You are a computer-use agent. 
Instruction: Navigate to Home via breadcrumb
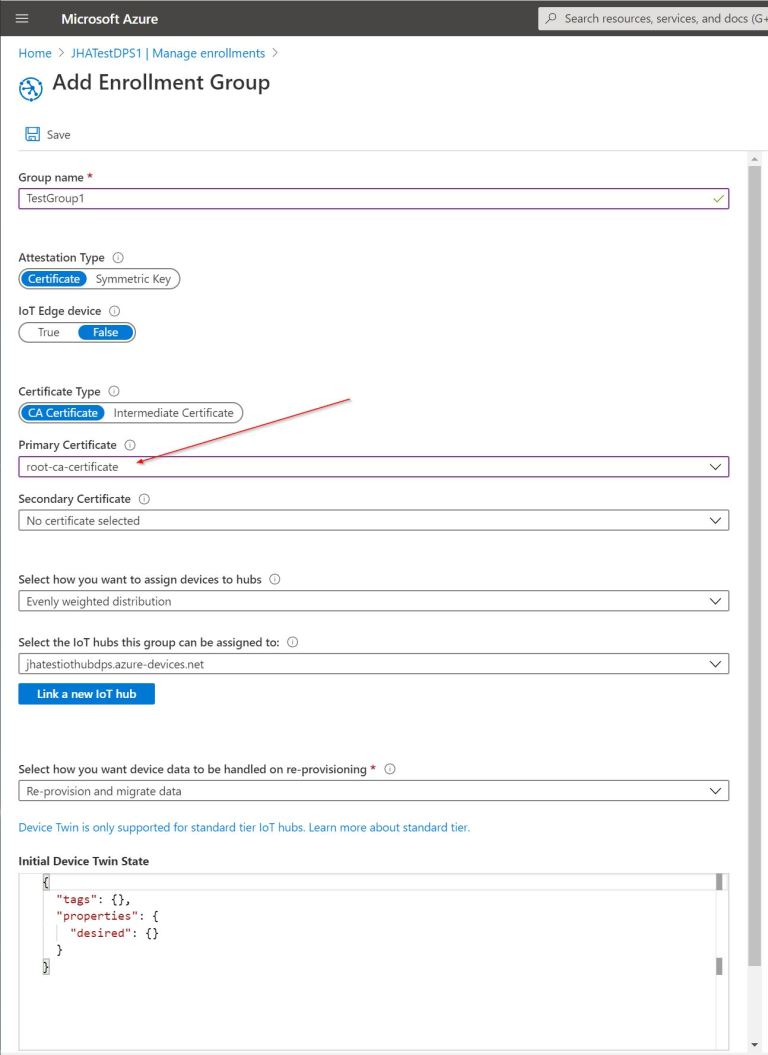coord(33,53)
